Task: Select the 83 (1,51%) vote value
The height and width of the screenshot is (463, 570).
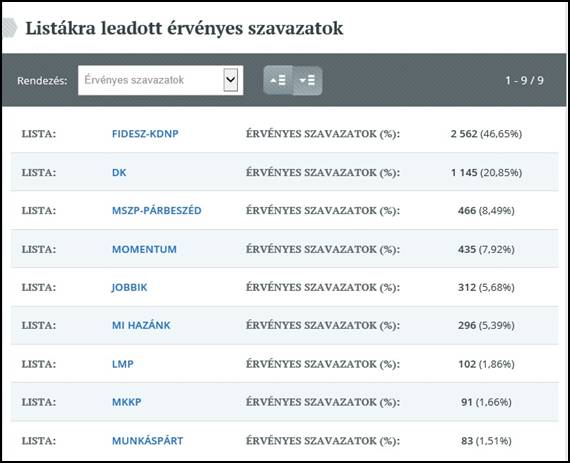Action: click(x=486, y=441)
